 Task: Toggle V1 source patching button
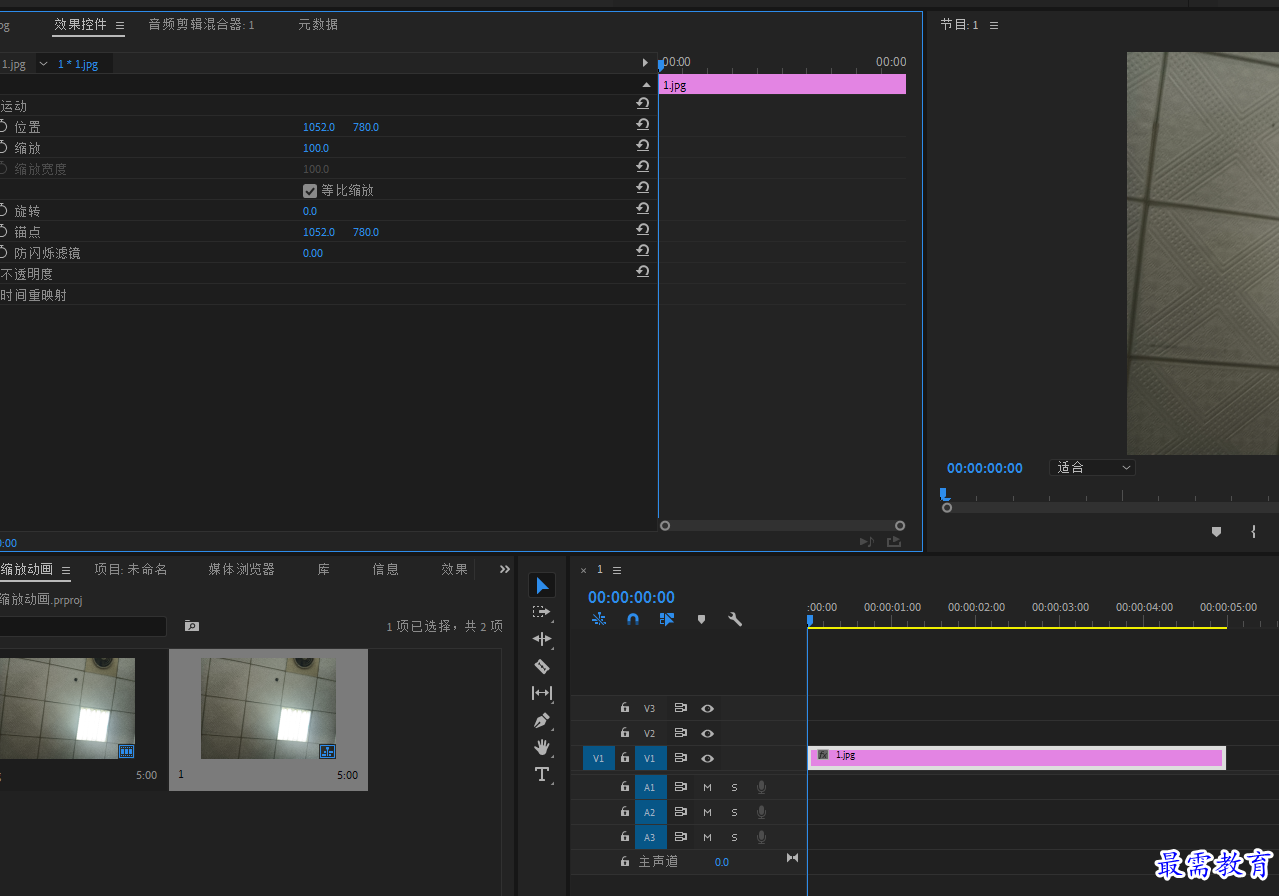[x=598, y=759]
